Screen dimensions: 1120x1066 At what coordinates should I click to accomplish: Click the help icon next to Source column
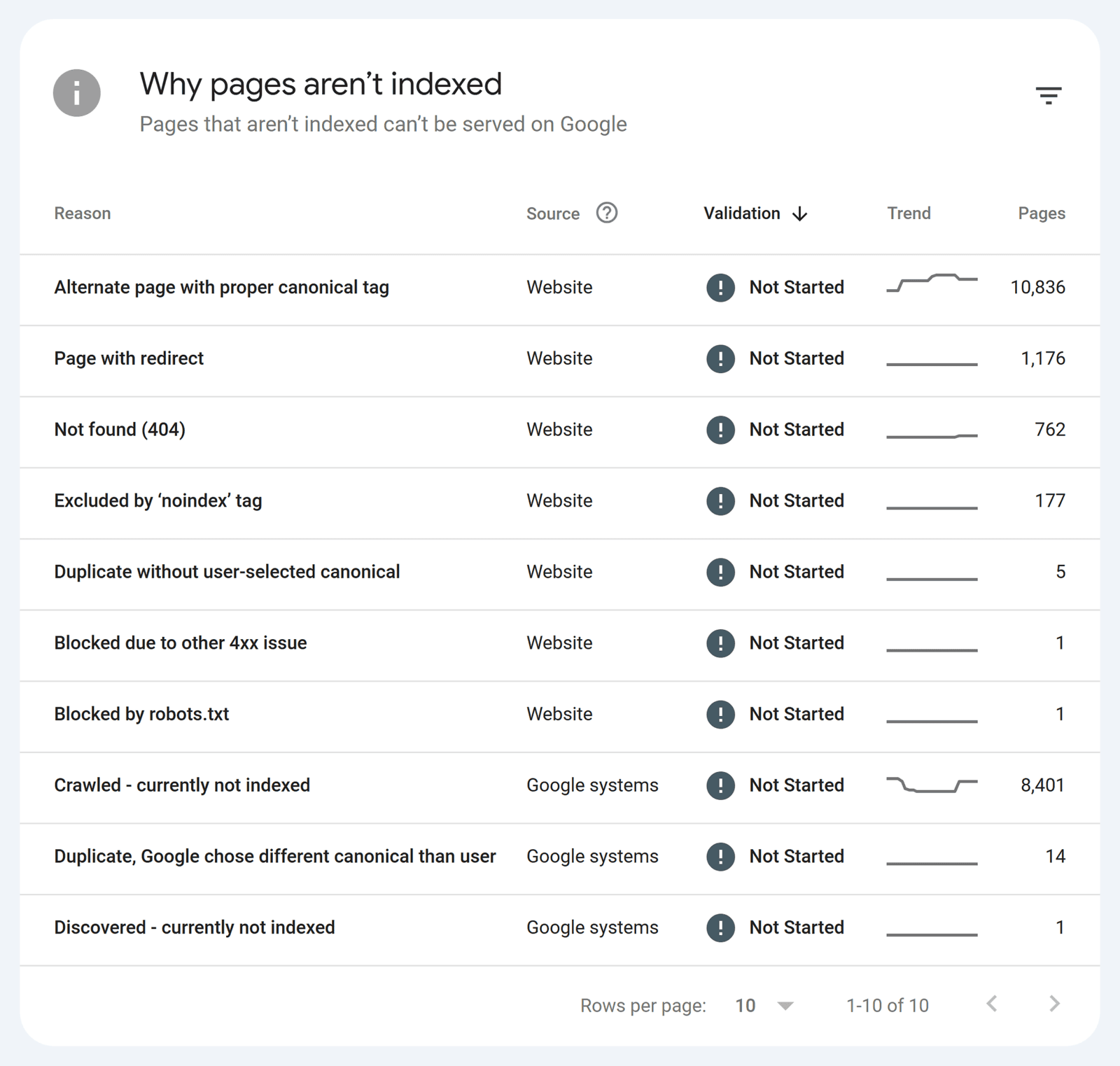click(x=608, y=213)
